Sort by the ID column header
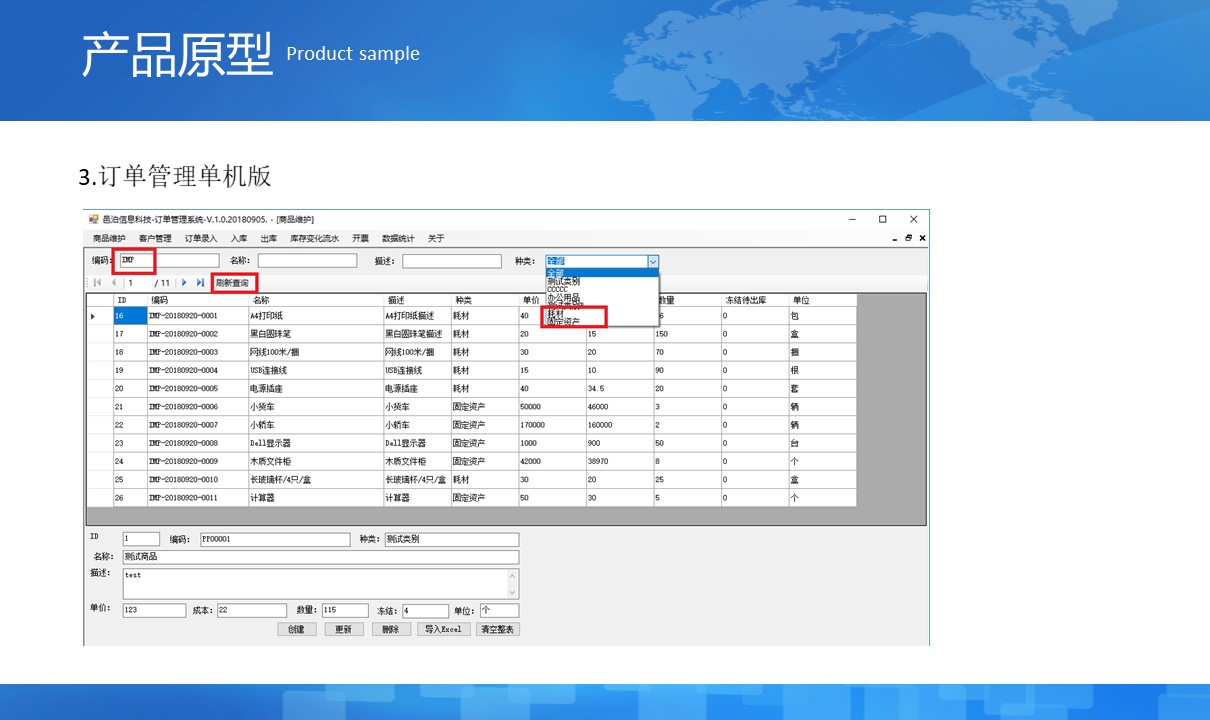1210x720 pixels. pos(130,300)
